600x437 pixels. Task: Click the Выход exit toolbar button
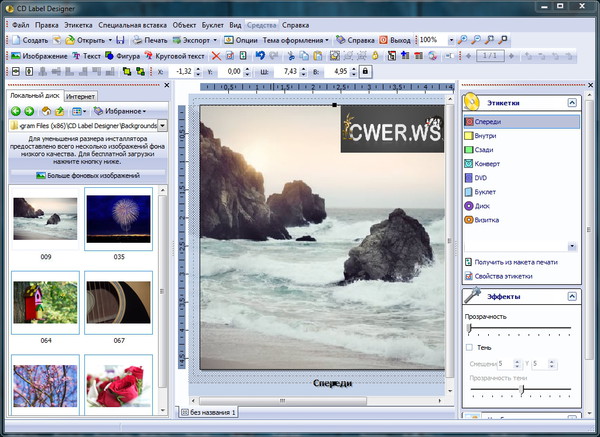pos(396,40)
